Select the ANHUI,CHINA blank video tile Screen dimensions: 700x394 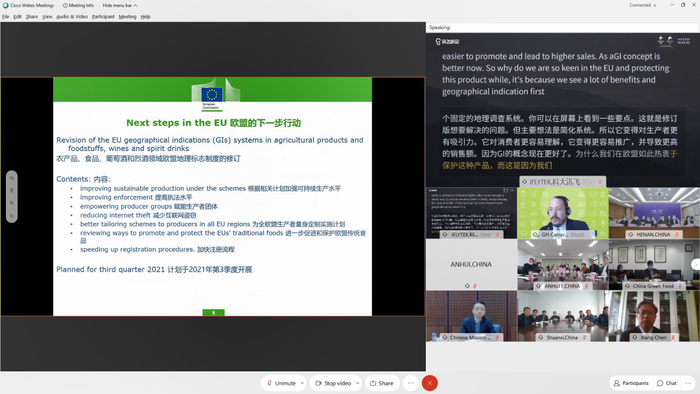[x=471, y=265]
